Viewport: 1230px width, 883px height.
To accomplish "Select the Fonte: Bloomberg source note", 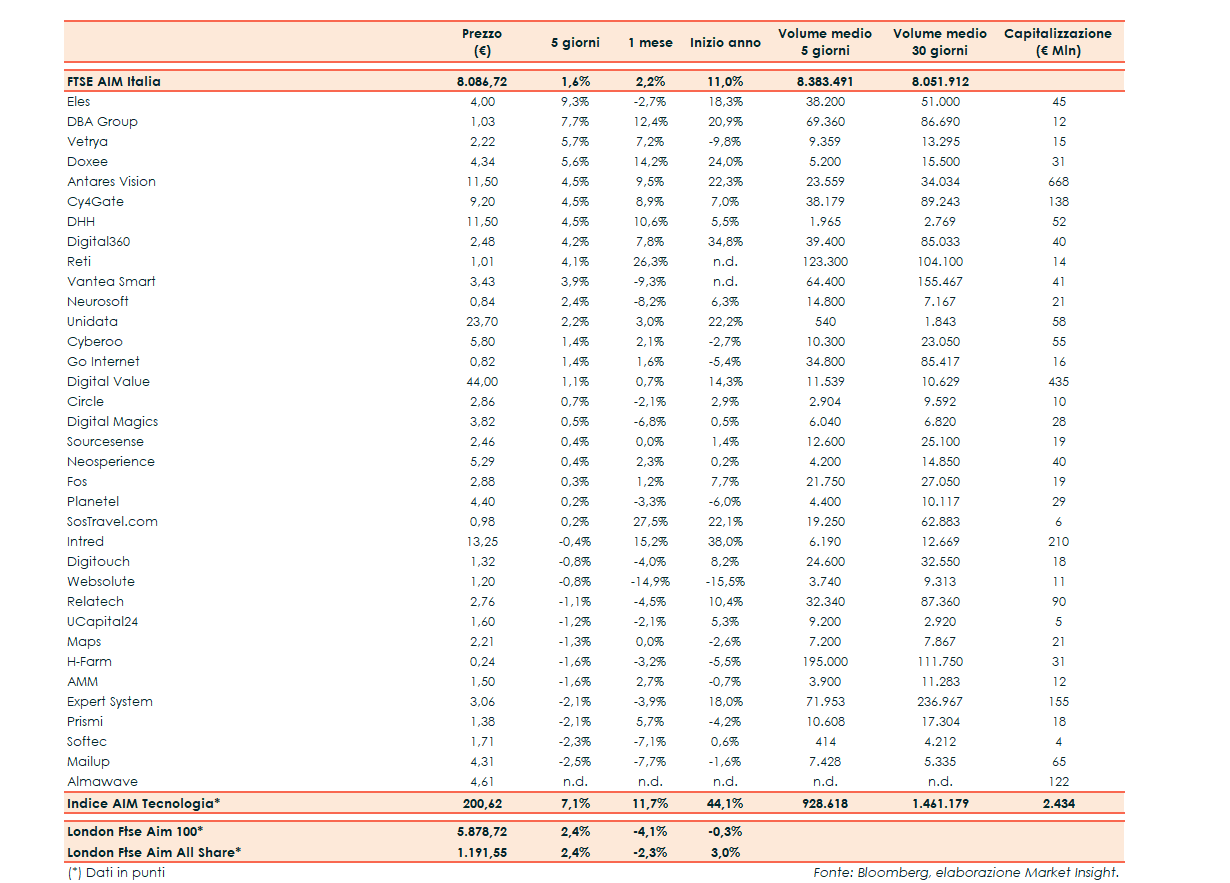I will tap(966, 873).
